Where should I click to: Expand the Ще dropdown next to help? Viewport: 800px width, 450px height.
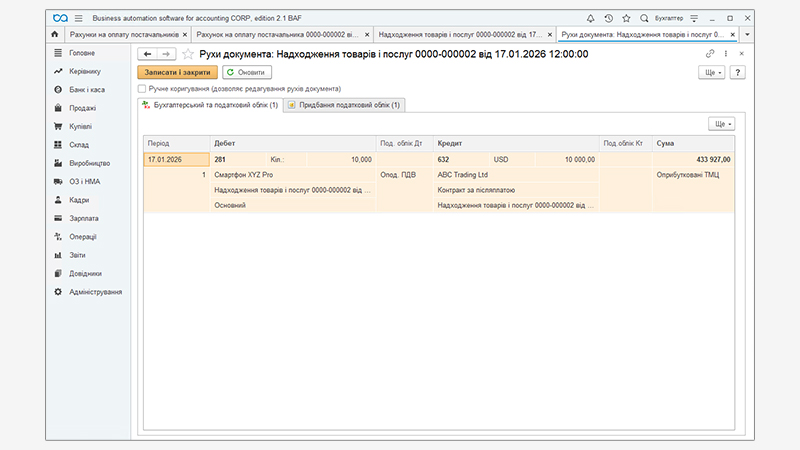pos(714,73)
